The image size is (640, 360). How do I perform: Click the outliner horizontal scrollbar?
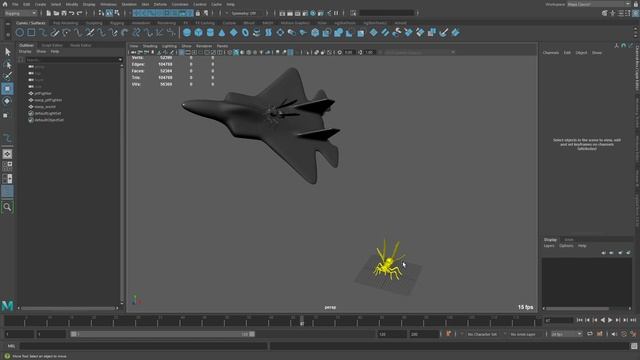point(68,308)
